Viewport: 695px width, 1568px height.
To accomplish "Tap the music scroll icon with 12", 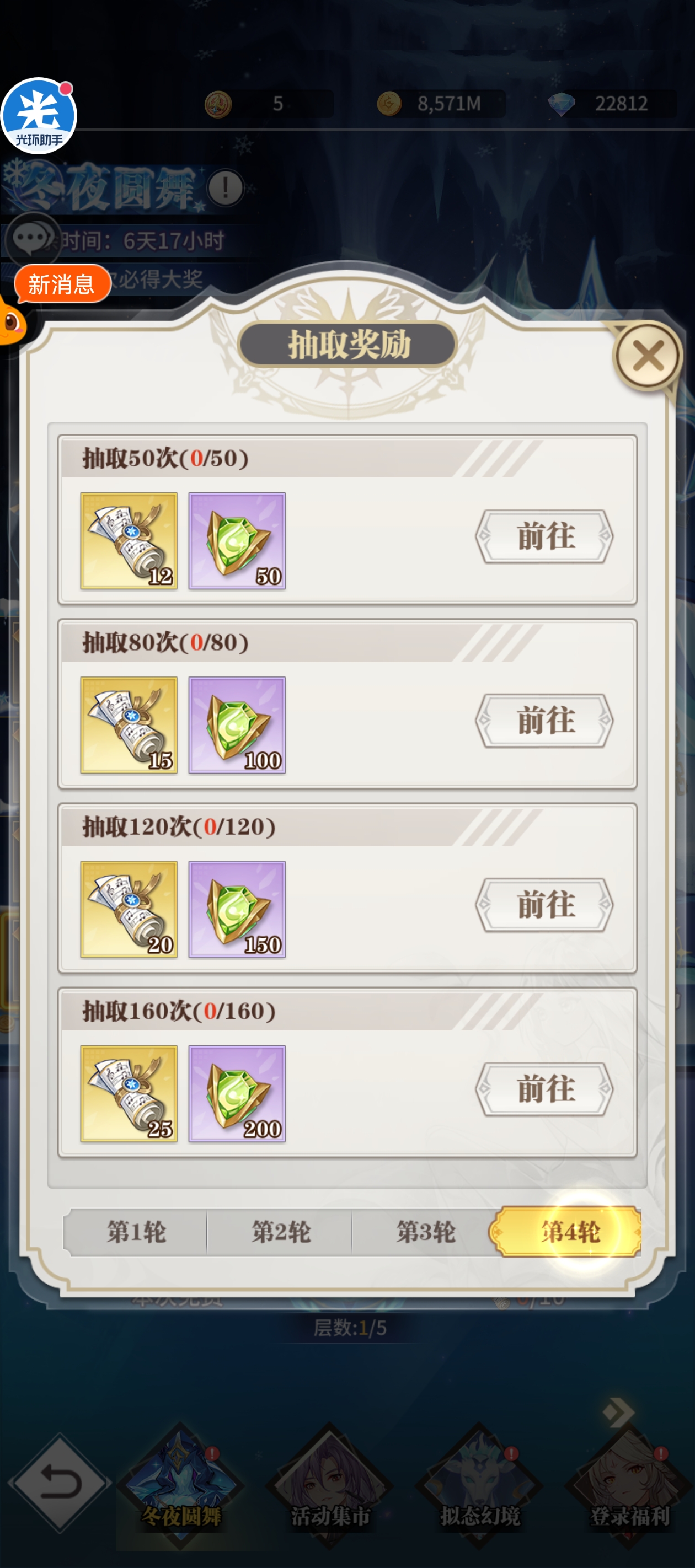I will pyautogui.click(x=129, y=540).
